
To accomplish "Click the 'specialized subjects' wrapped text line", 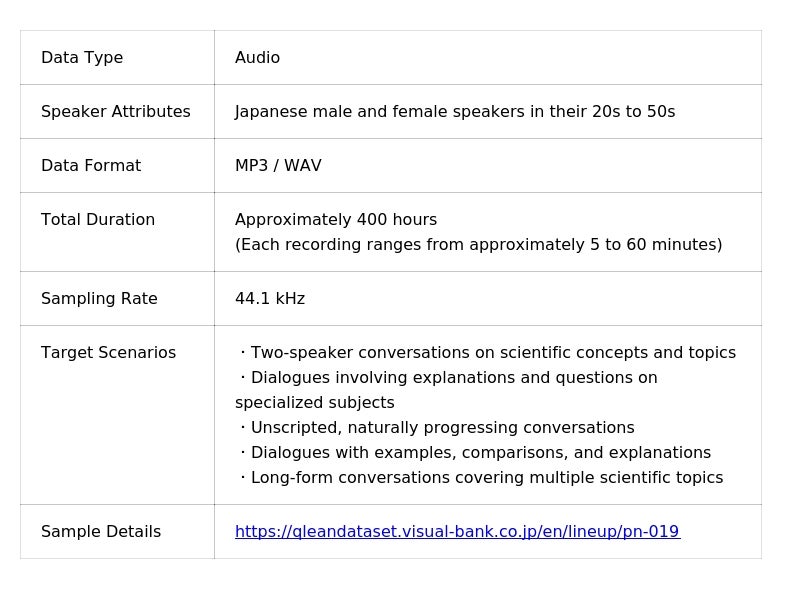I will pyautogui.click(x=314, y=403).
